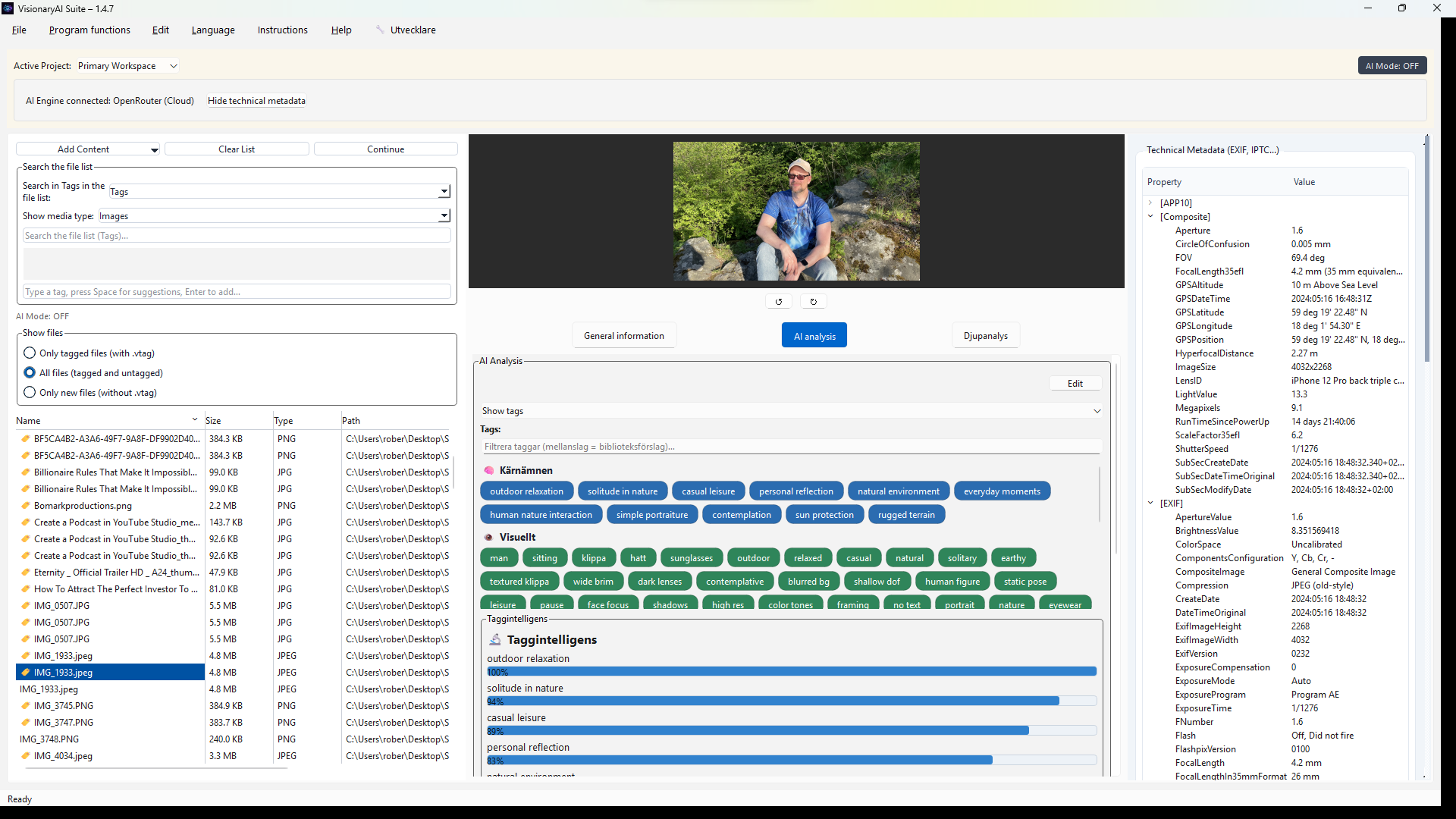The image size is (1456, 819).
Task: Click the brain icon beside Kärnämnen
Action: (x=489, y=471)
